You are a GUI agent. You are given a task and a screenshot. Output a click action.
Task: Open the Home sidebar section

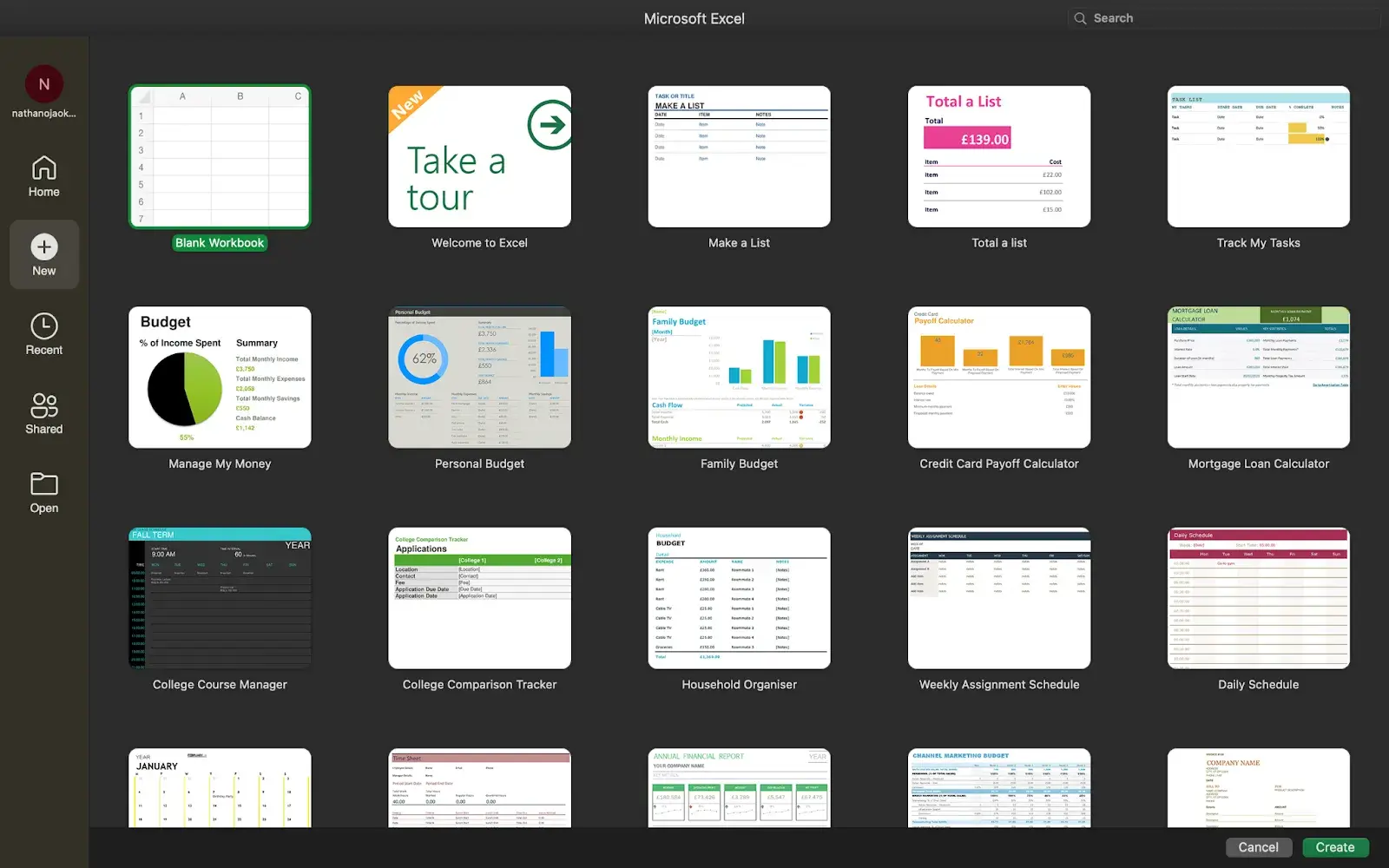[x=43, y=175]
